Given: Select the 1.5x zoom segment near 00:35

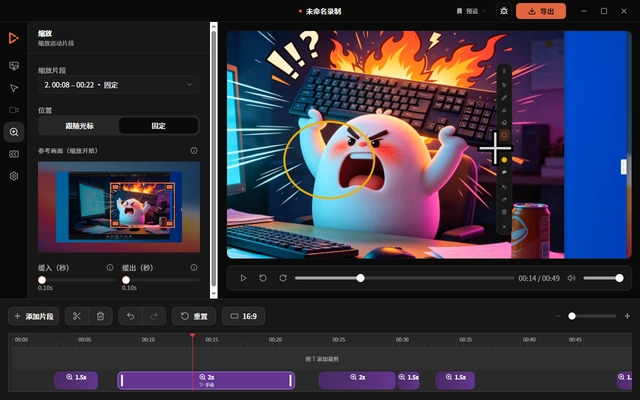Looking at the screenshot, I should (456, 380).
